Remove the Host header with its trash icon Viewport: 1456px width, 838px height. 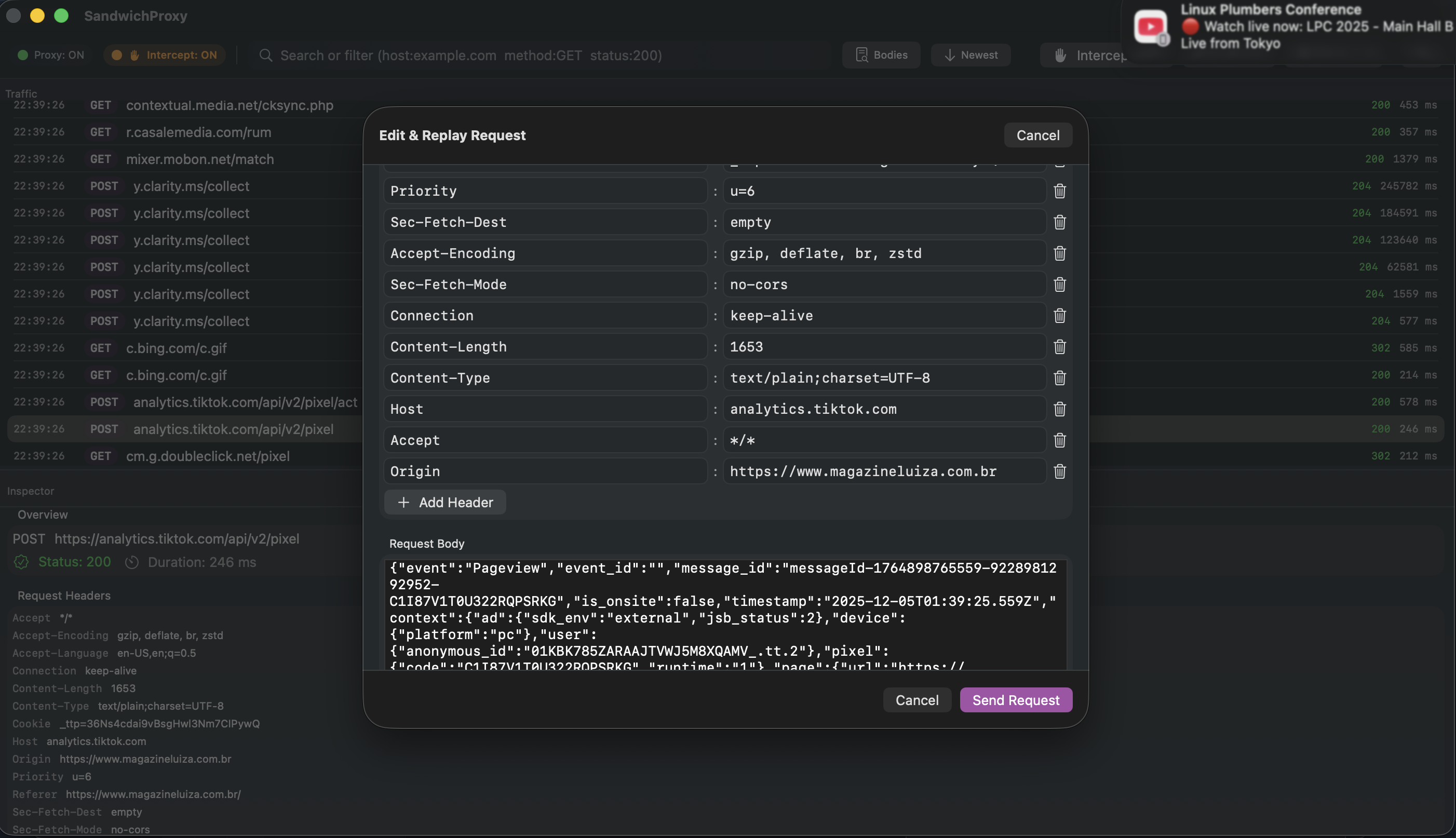[x=1059, y=409]
